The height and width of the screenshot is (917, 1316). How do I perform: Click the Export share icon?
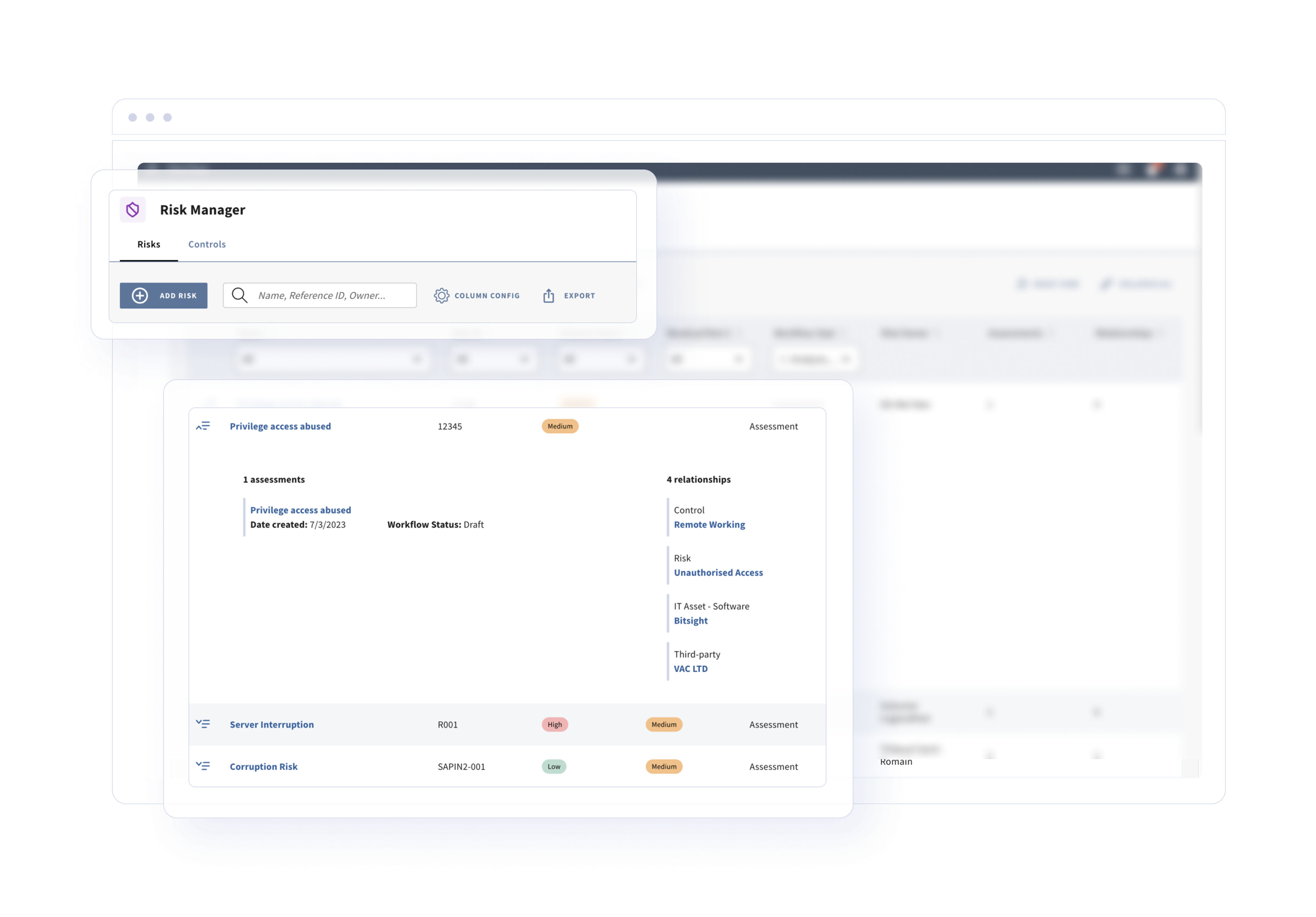(x=549, y=295)
